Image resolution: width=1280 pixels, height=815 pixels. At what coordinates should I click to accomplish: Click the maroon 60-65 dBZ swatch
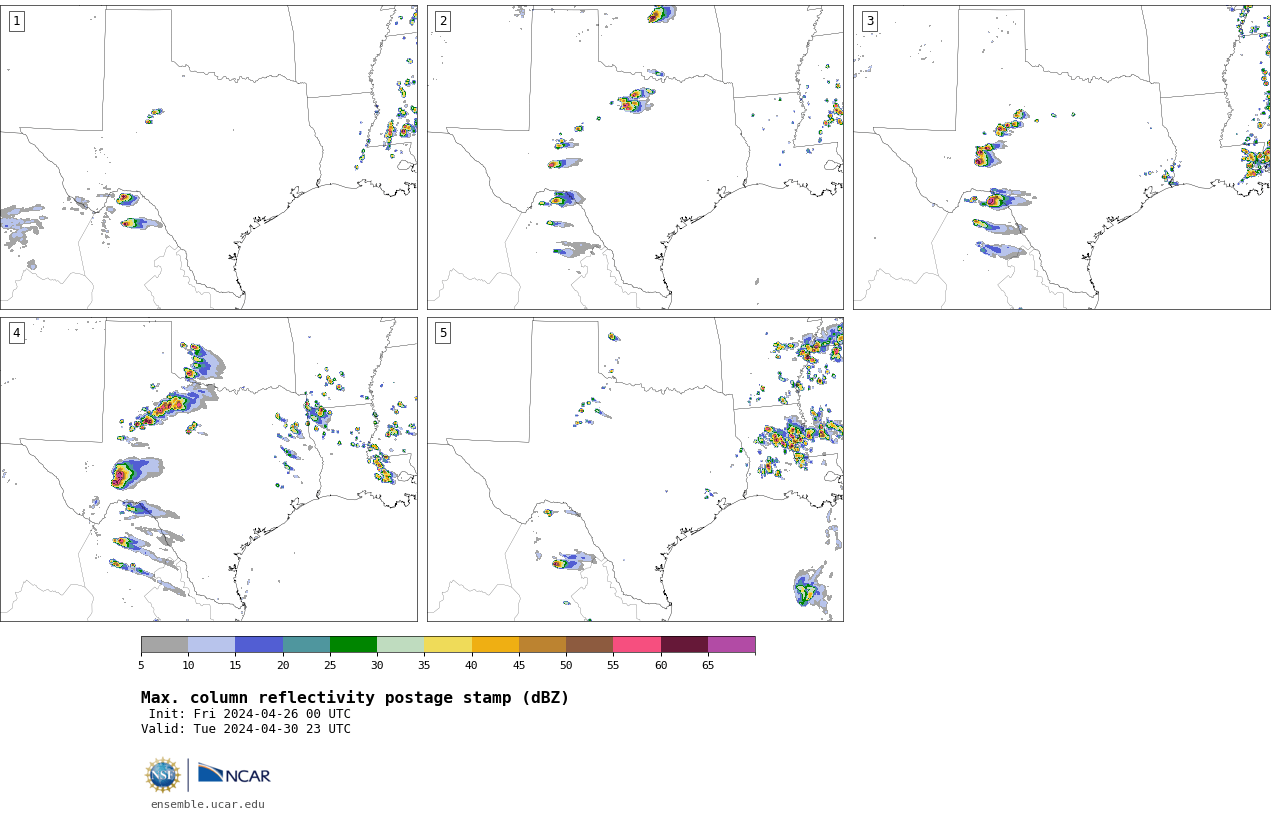click(x=684, y=644)
